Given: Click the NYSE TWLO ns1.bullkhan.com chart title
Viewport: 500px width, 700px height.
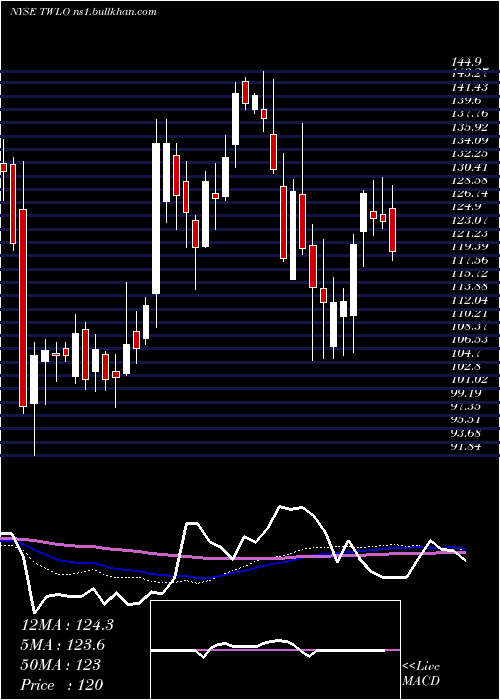Looking at the screenshot, I should pos(83,12).
